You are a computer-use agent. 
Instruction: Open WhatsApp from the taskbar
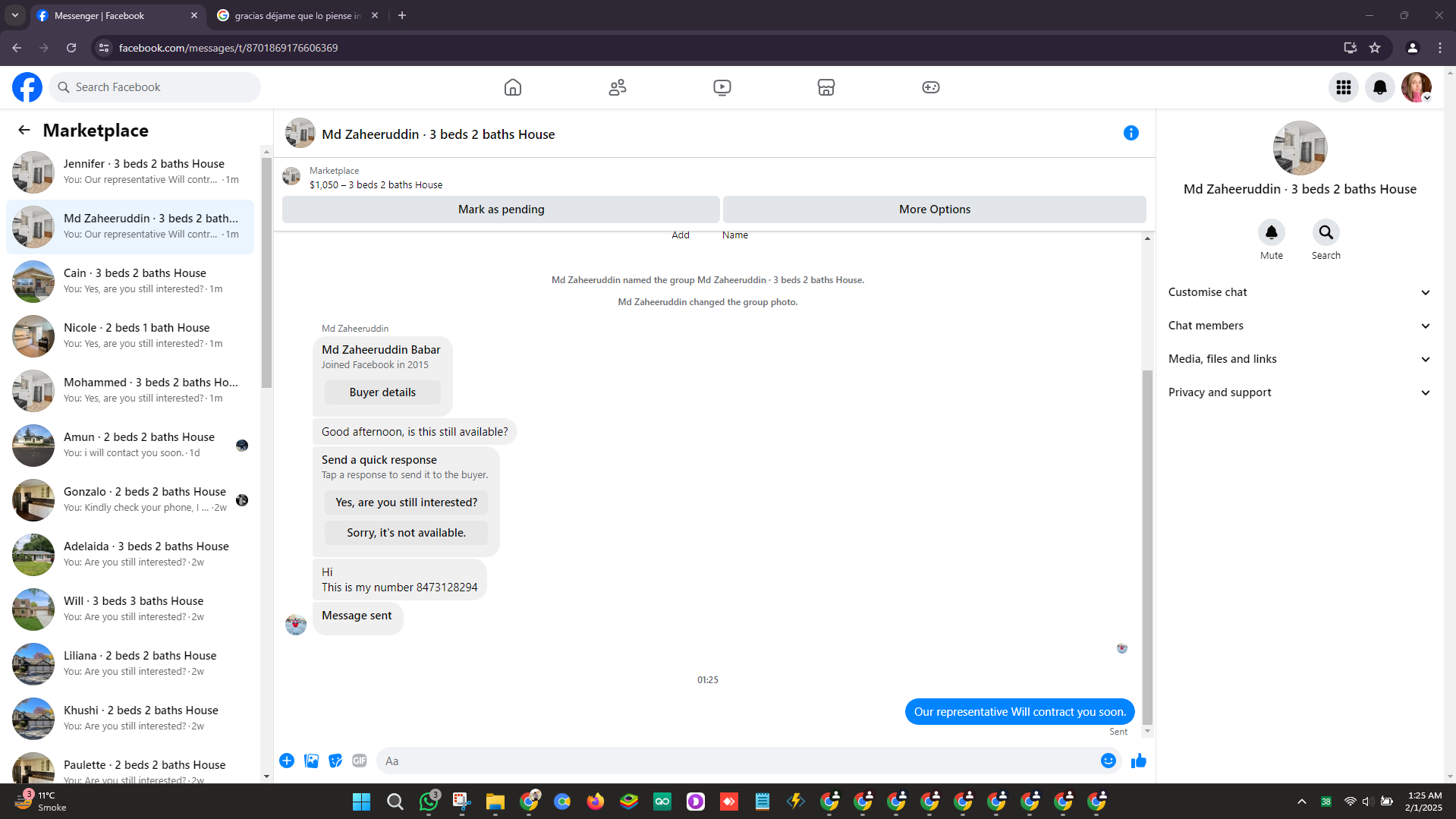(x=429, y=801)
